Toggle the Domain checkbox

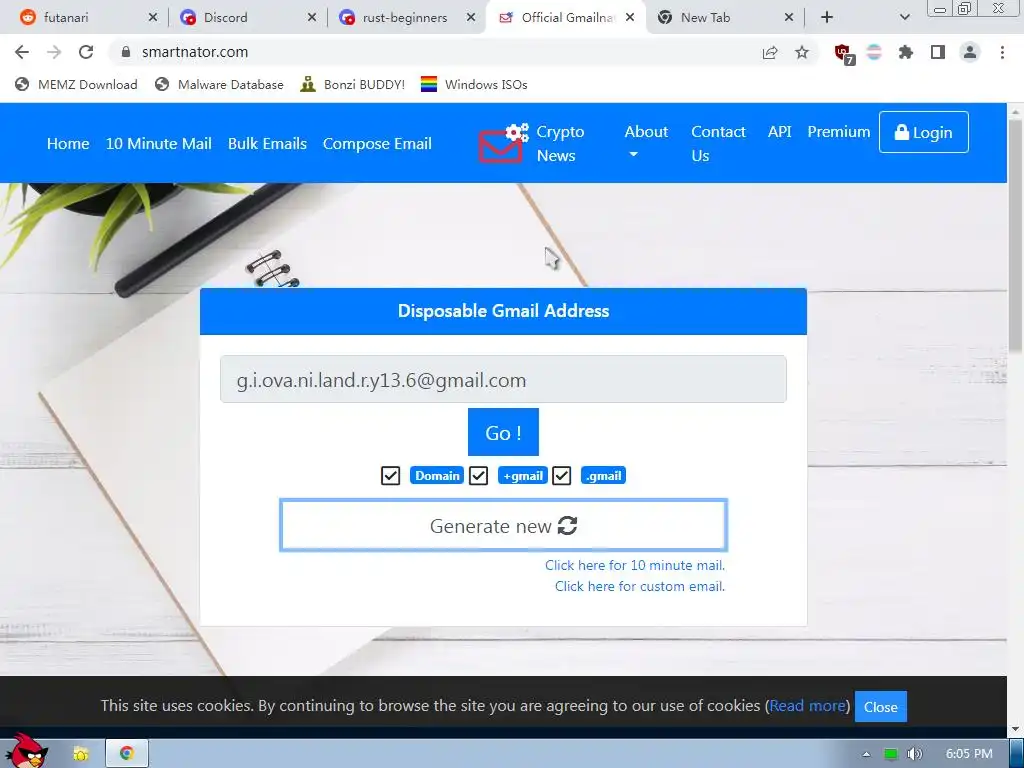tap(391, 475)
